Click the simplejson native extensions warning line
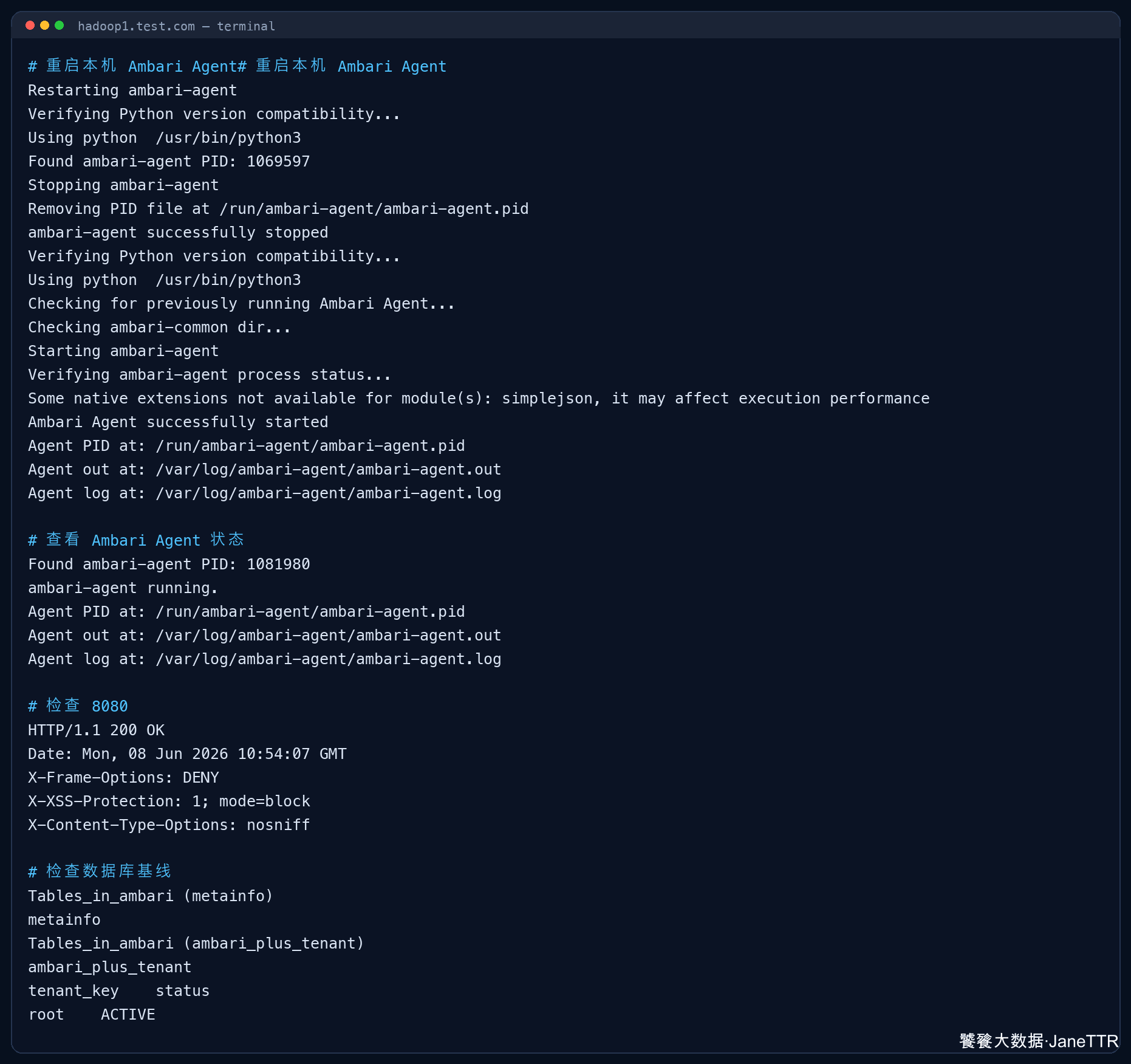Image resolution: width=1131 pixels, height=1064 pixels. [x=479, y=399]
